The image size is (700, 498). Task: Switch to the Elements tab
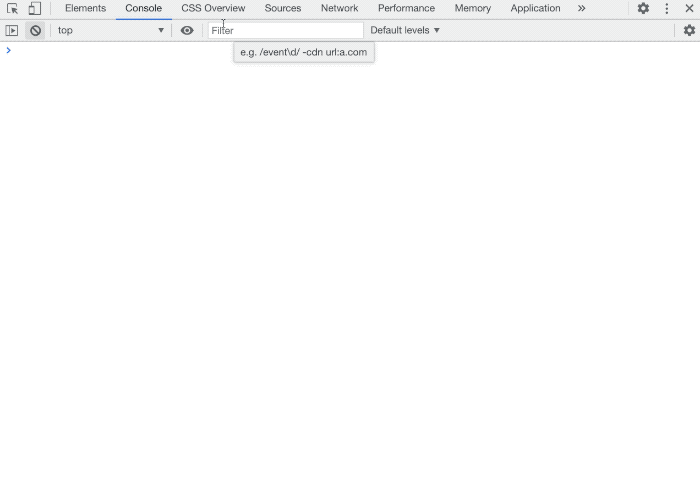(x=85, y=8)
